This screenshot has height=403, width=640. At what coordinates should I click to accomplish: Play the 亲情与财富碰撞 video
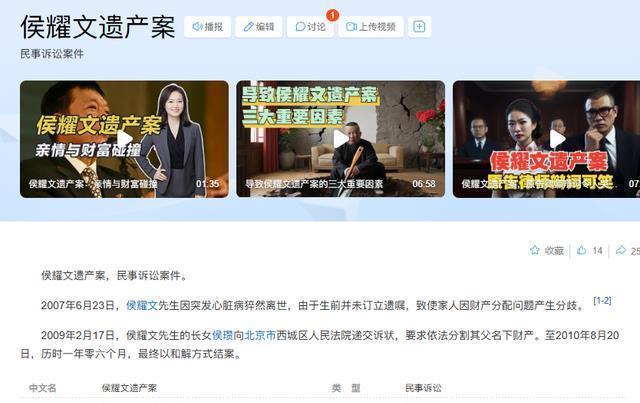click(124, 139)
